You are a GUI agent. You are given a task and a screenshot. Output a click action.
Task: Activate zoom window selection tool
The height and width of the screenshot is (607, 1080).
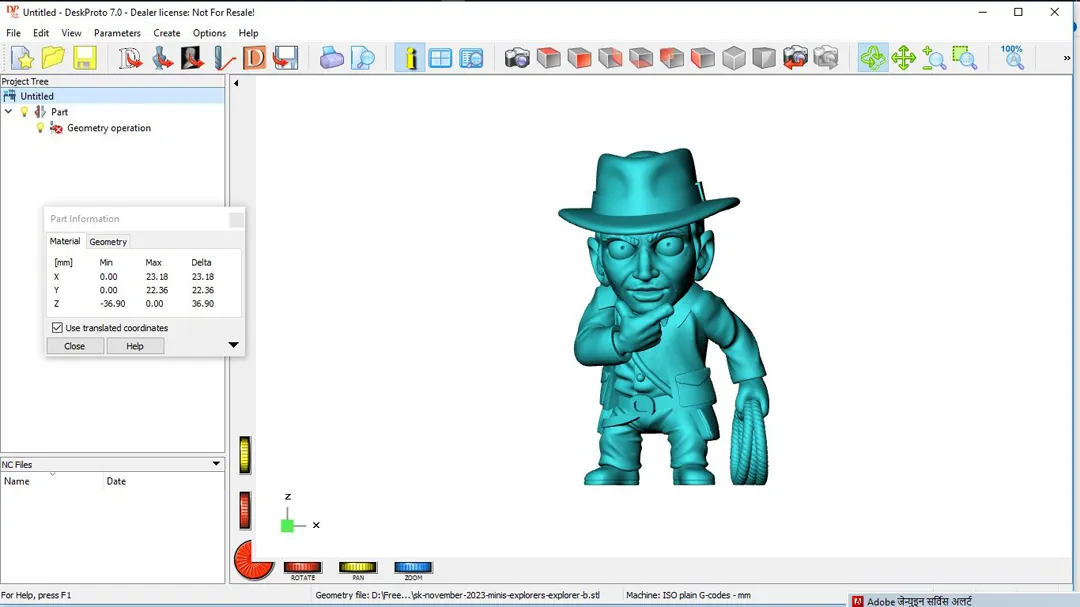[x=965, y=58]
